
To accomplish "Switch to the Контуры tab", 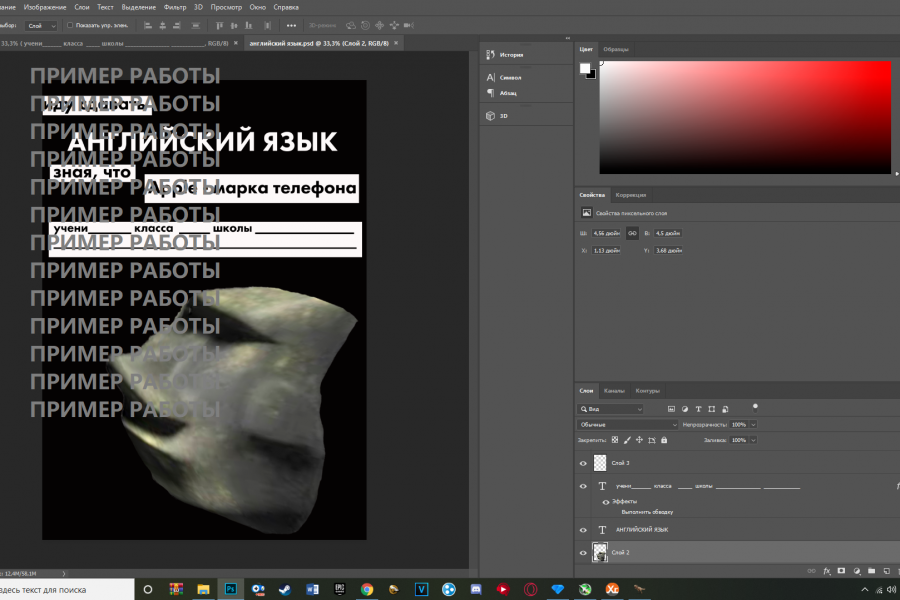I will tap(647, 390).
